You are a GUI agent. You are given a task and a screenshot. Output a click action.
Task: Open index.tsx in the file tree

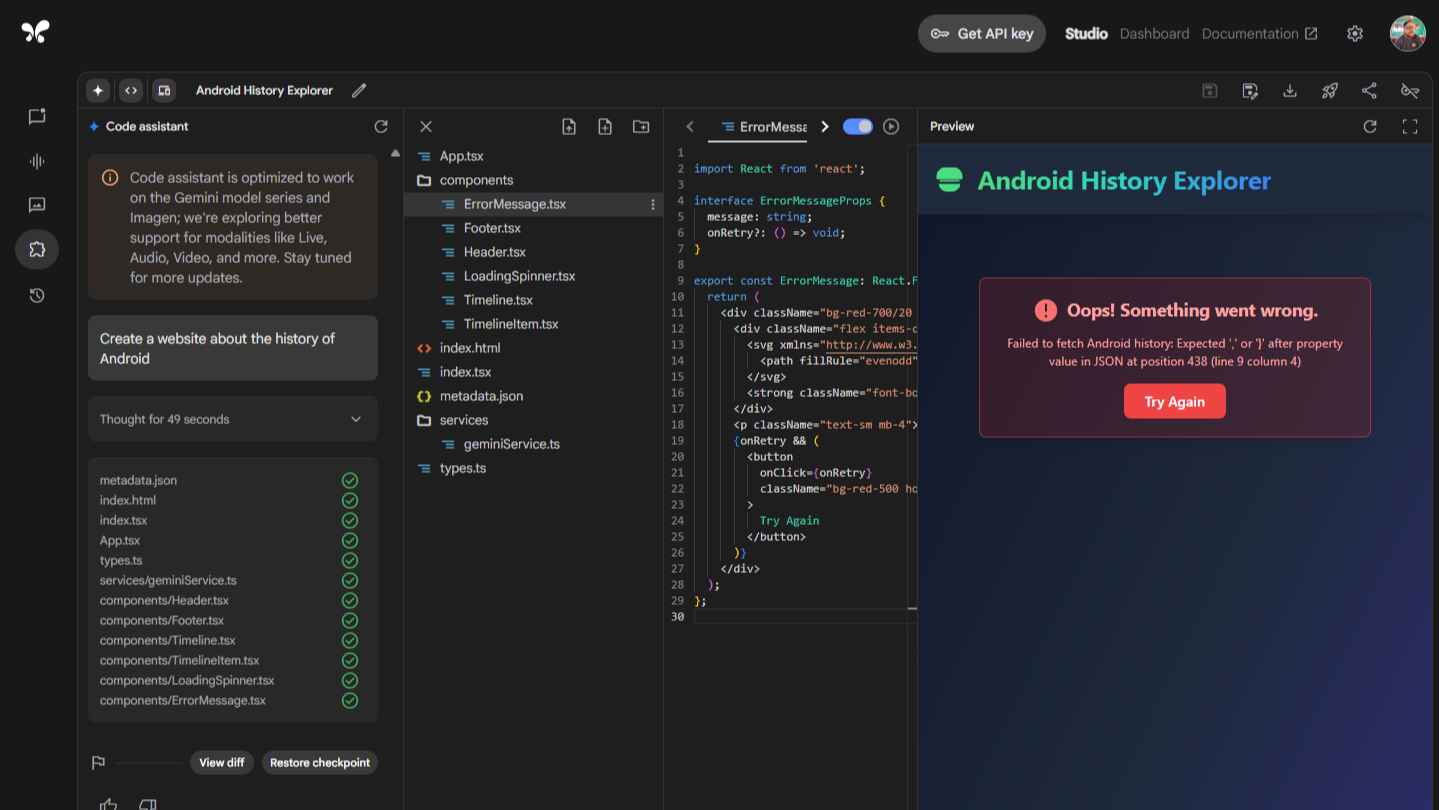pyautogui.click(x=465, y=372)
